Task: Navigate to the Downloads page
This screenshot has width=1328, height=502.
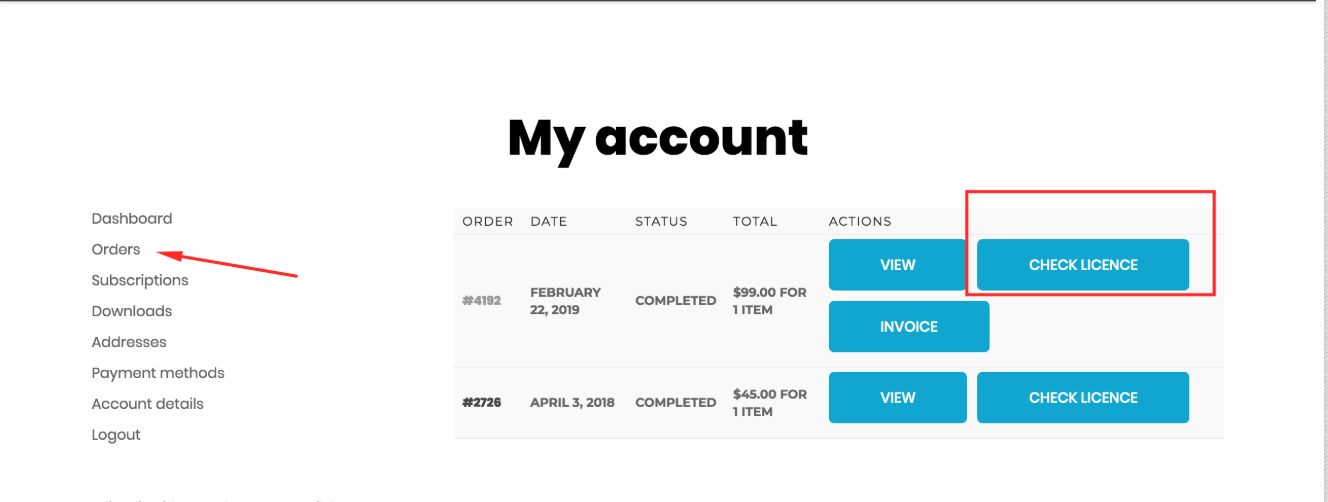Action: point(132,311)
